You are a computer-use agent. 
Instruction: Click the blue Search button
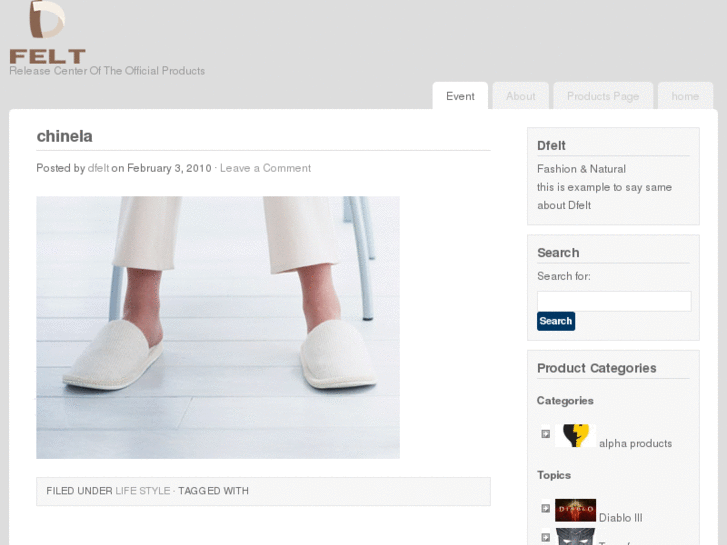[x=556, y=321]
